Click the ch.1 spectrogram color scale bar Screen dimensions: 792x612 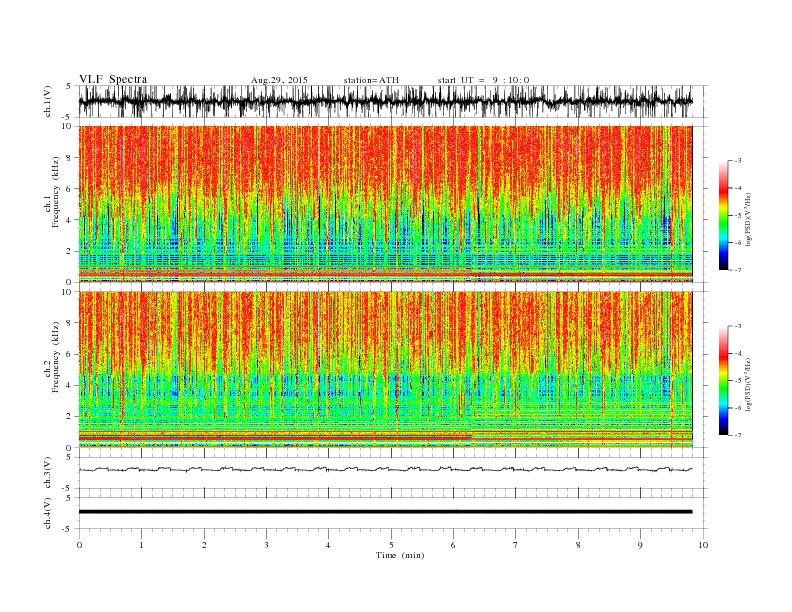point(723,216)
